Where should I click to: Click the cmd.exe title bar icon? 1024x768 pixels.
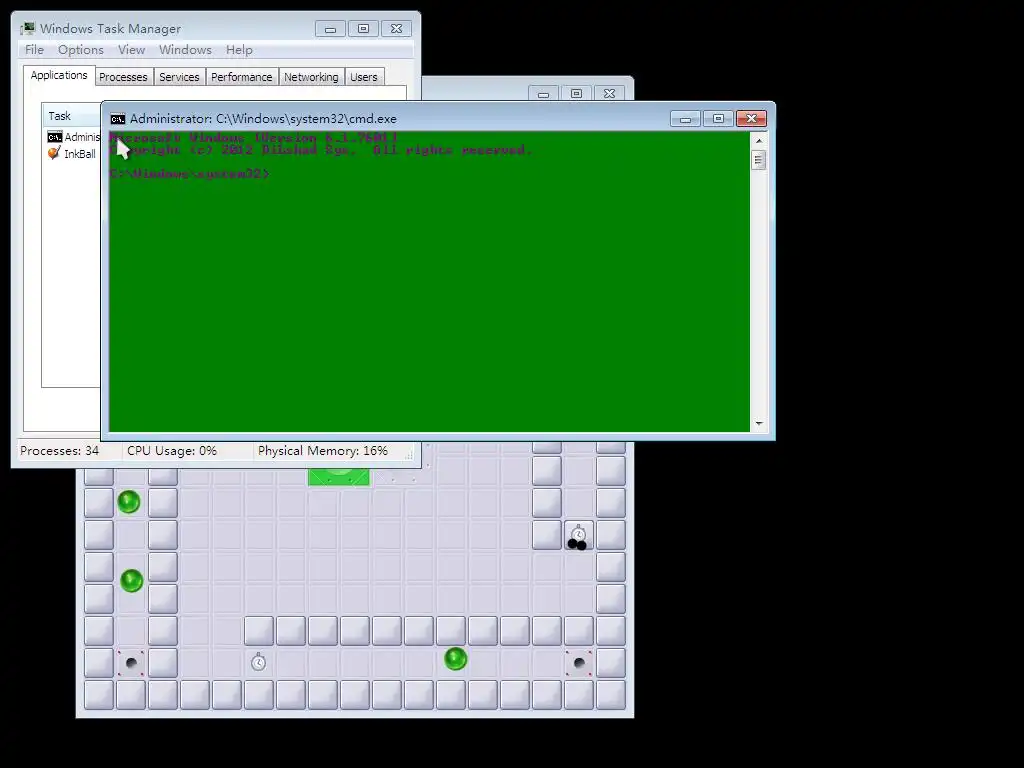click(x=118, y=119)
